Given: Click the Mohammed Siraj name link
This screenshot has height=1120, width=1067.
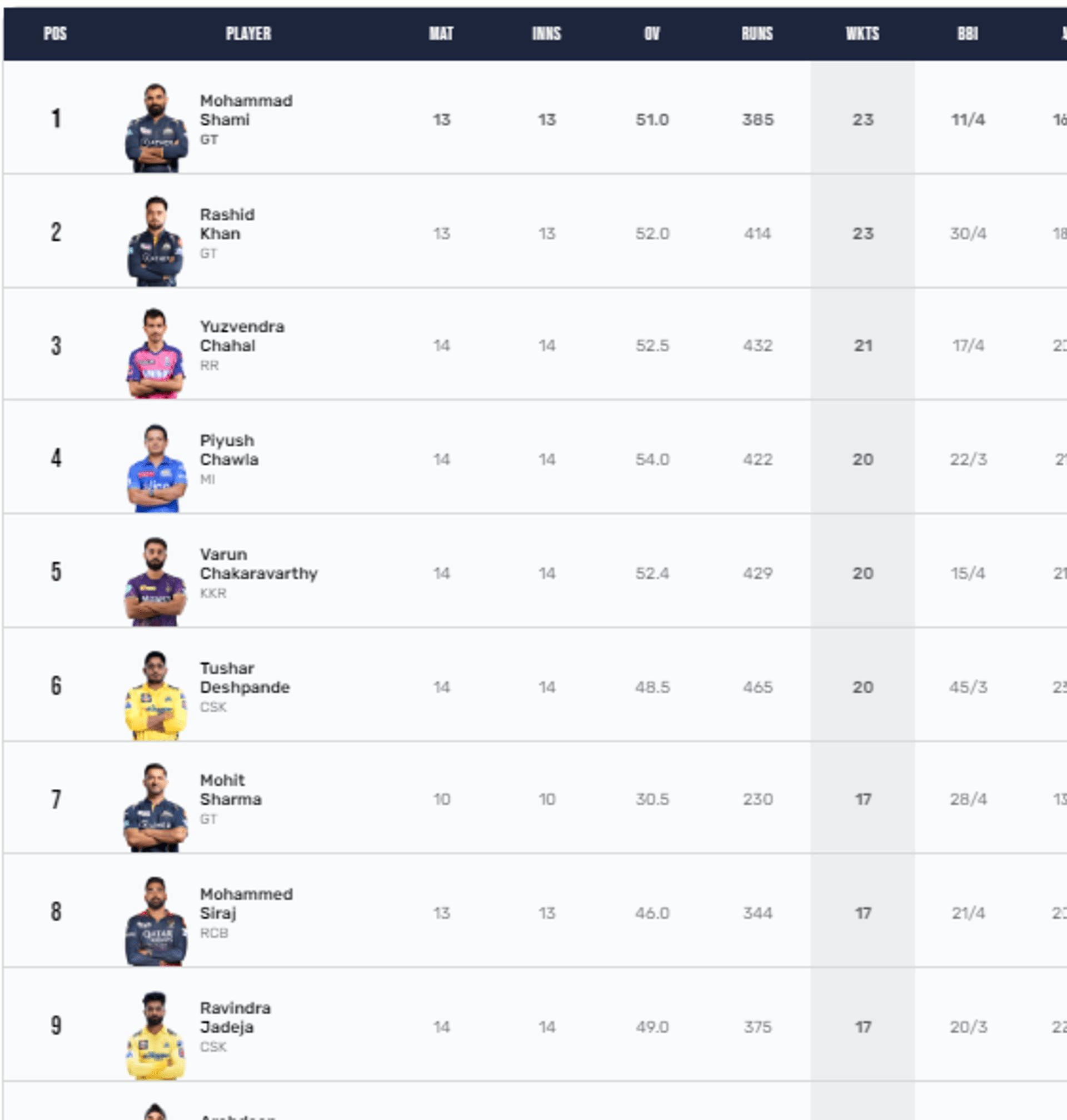Looking at the screenshot, I should pyautogui.click(x=246, y=903).
